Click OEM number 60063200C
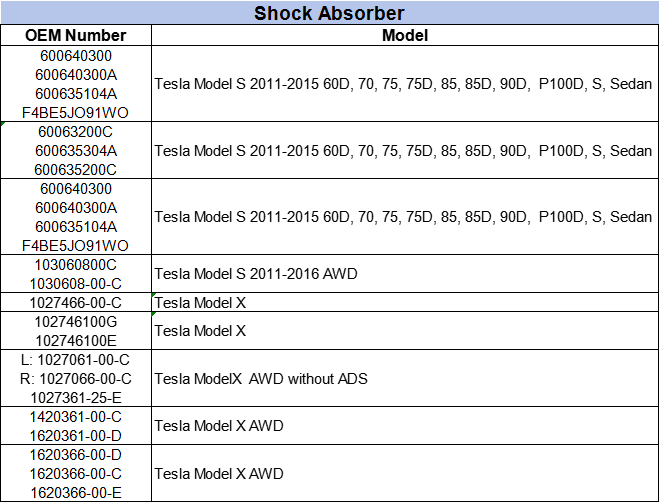 75,132
